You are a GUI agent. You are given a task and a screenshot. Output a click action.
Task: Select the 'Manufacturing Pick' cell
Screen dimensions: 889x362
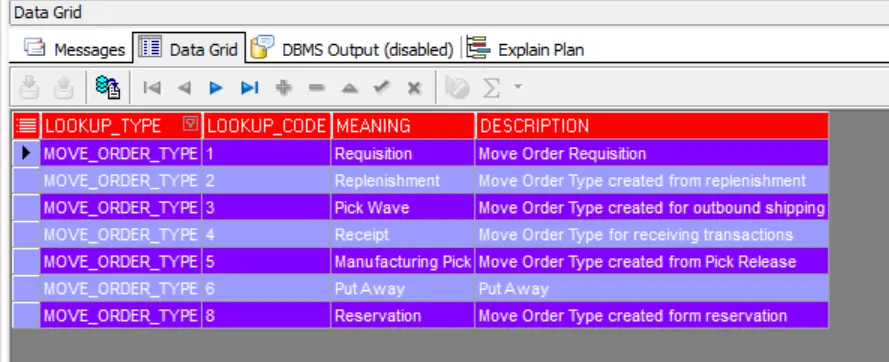(403, 262)
